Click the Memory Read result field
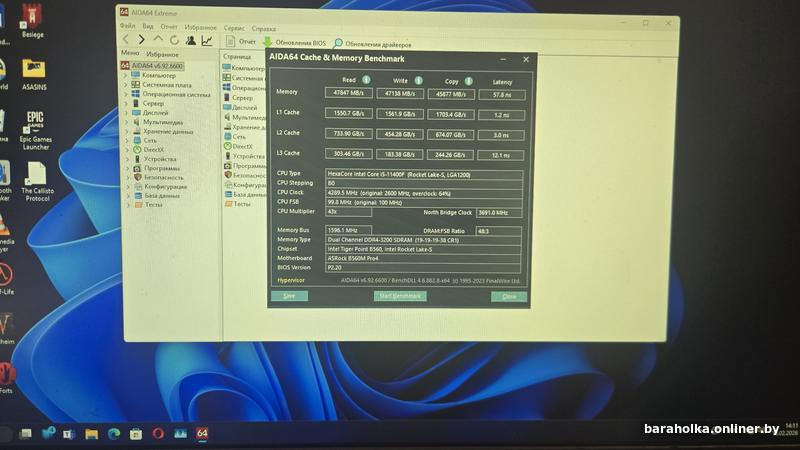 coord(348,93)
